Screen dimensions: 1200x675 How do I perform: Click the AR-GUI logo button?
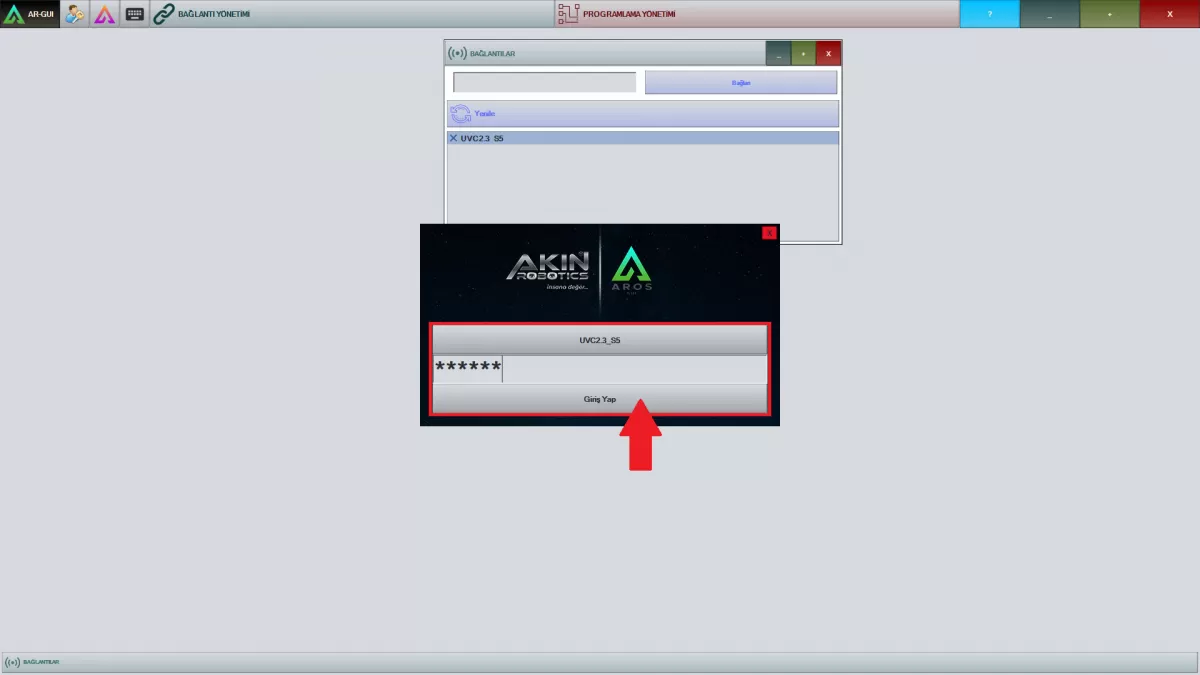[30, 14]
